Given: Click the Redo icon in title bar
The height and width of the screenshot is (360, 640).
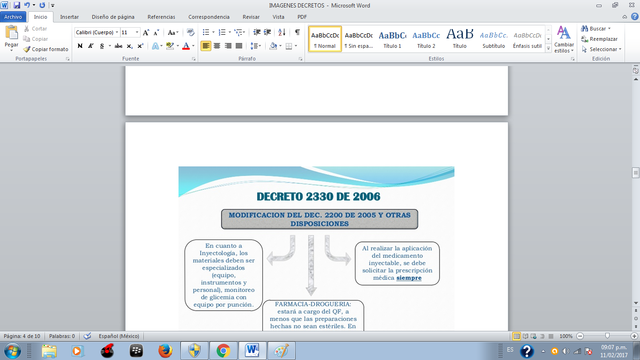Looking at the screenshot, I should 42,5.
